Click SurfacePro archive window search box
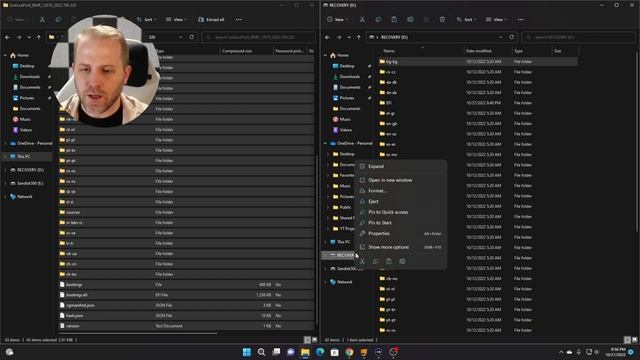The width and height of the screenshot is (640, 360). pos(259,37)
